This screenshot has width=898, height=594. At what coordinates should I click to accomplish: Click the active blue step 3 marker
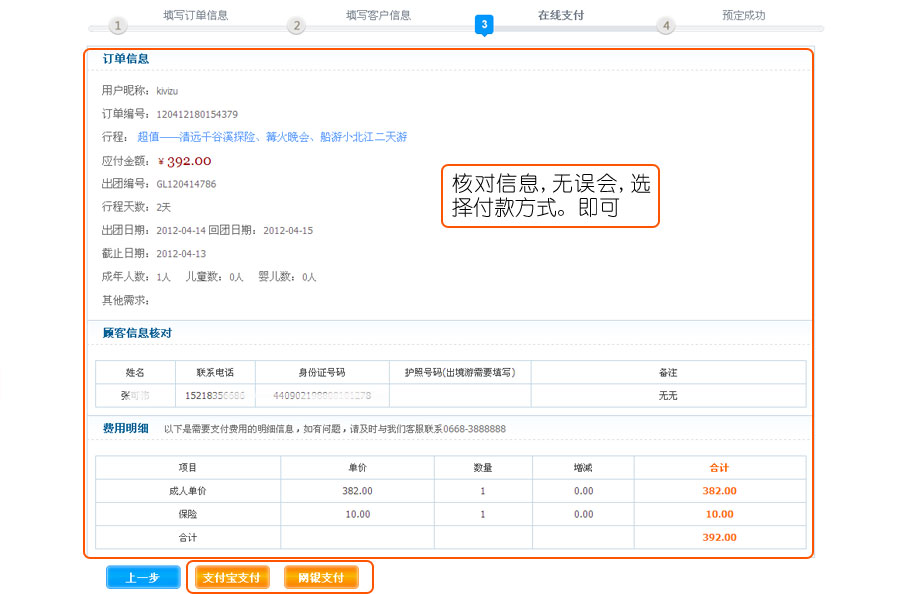pos(484,25)
